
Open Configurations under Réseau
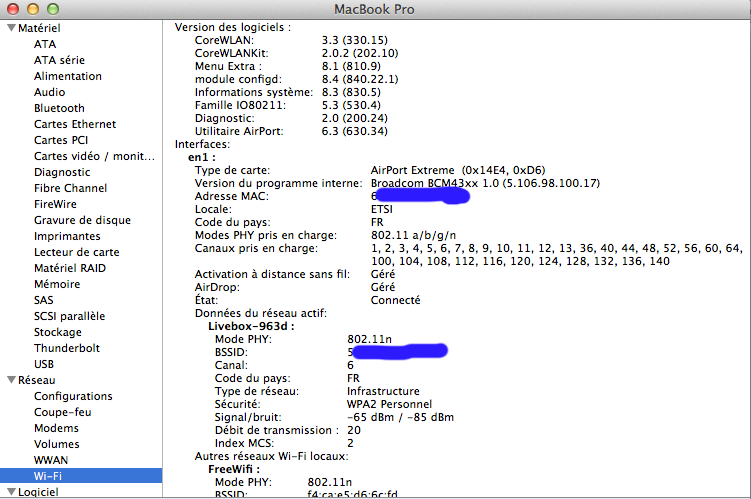tap(73, 396)
